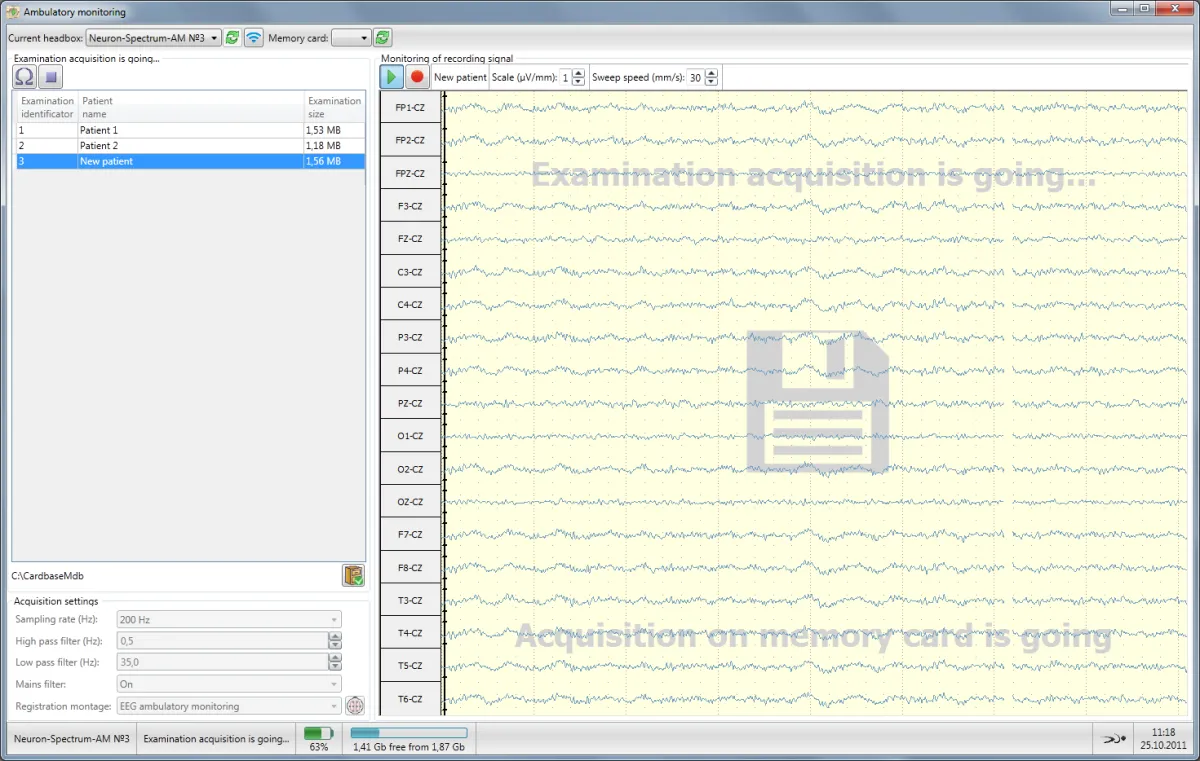
Task: Click the F3-CZ channel label
Action: (410, 206)
